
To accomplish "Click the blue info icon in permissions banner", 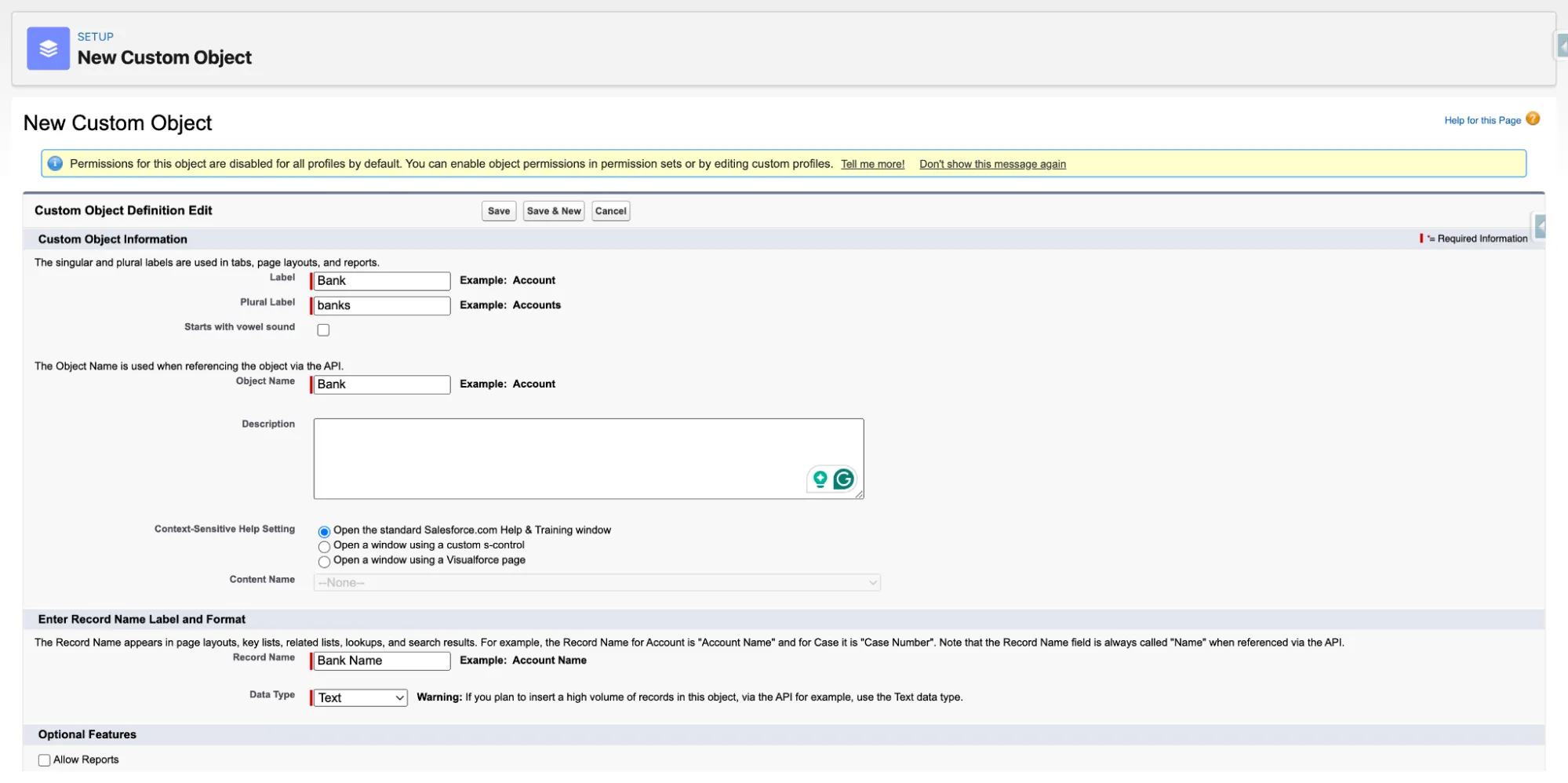I will (x=55, y=164).
